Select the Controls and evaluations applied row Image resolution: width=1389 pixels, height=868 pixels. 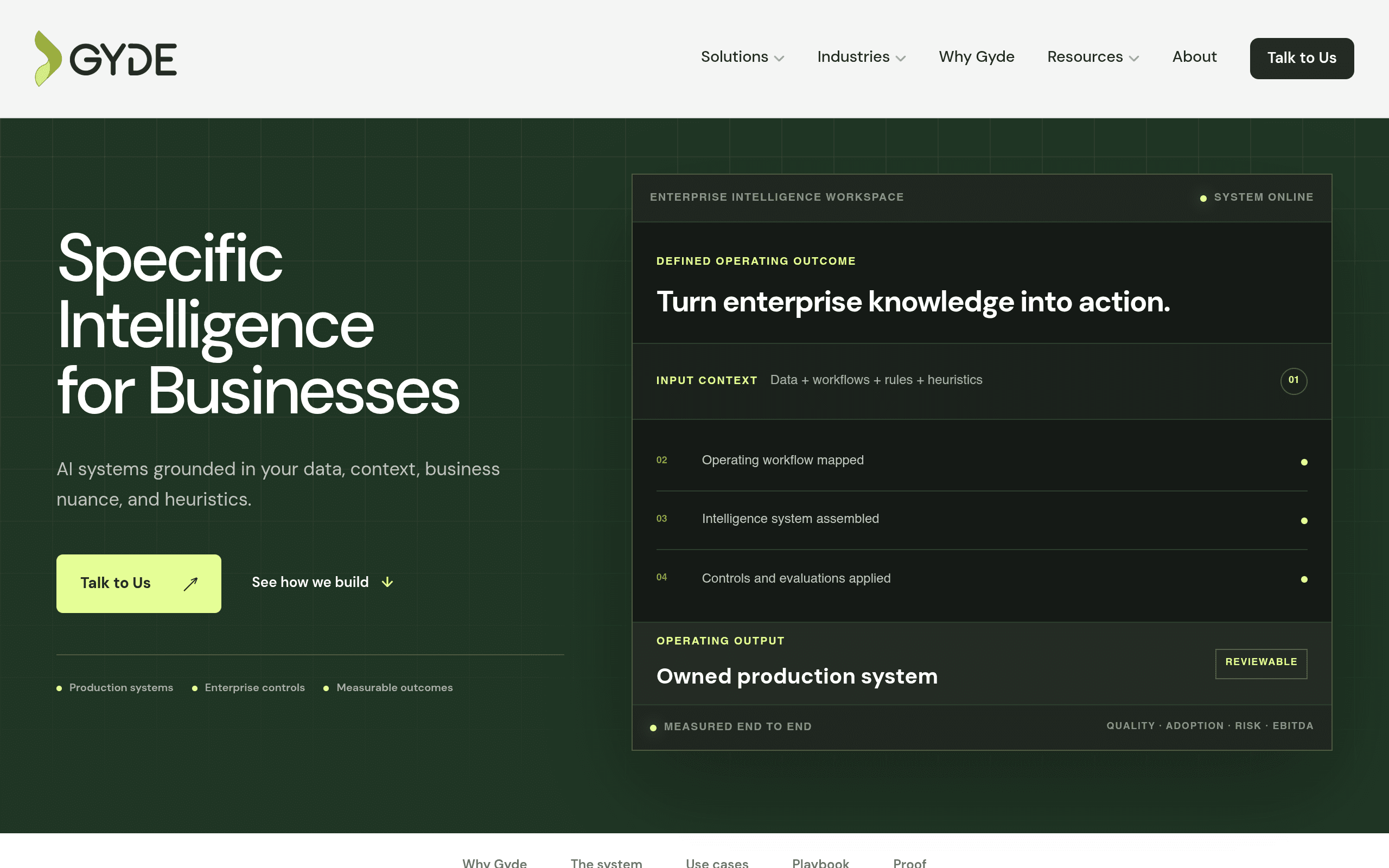(x=982, y=579)
